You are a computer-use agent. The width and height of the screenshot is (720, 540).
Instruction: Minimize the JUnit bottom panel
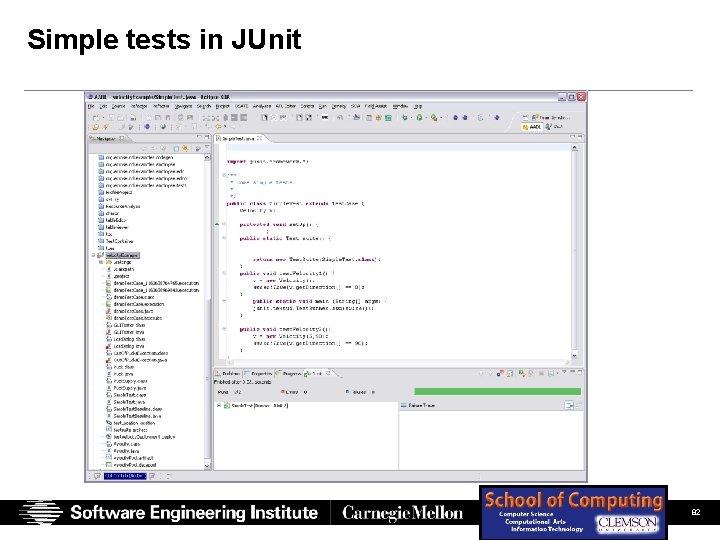pos(572,372)
